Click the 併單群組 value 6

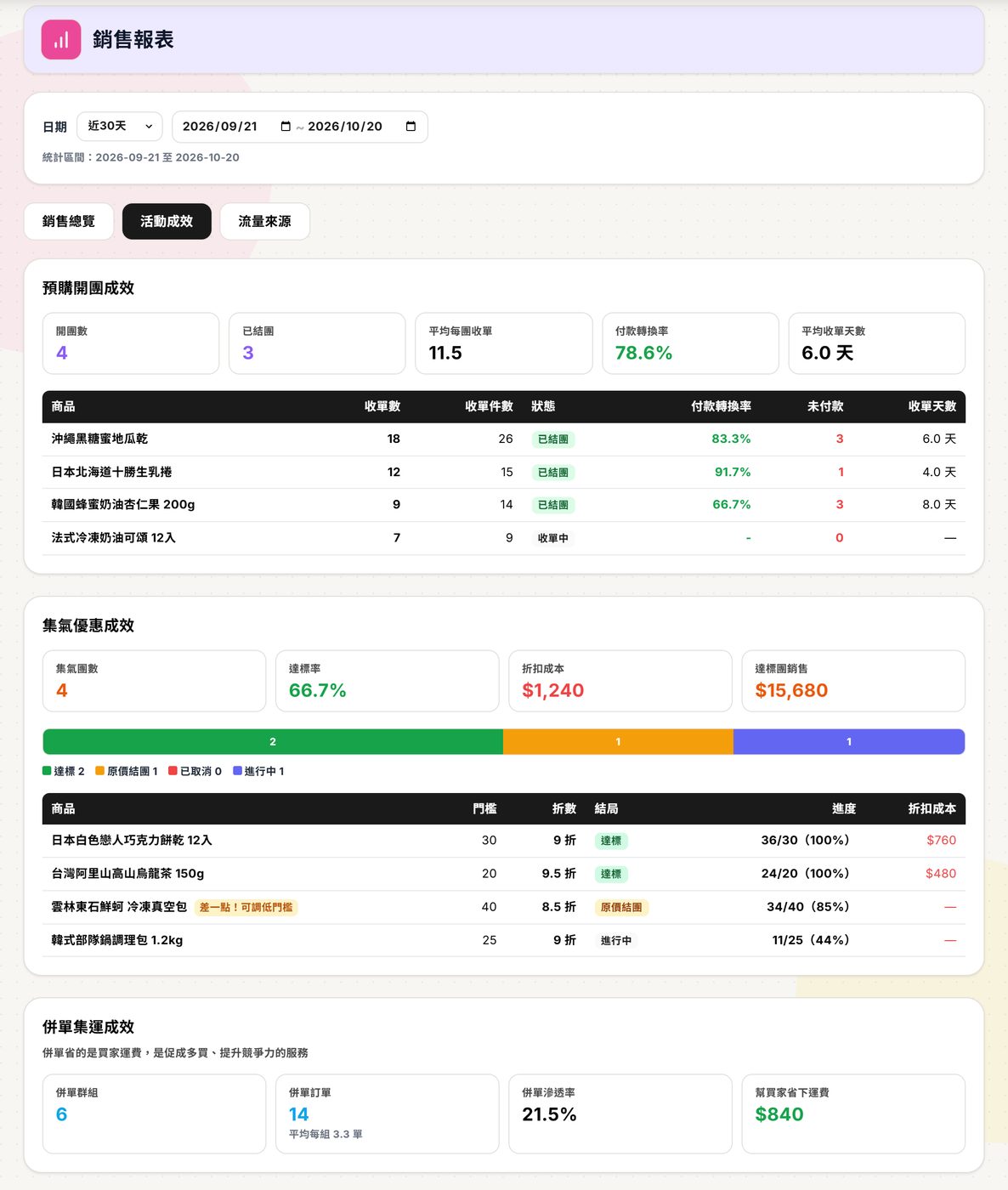pyautogui.click(x=61, y=1114)
